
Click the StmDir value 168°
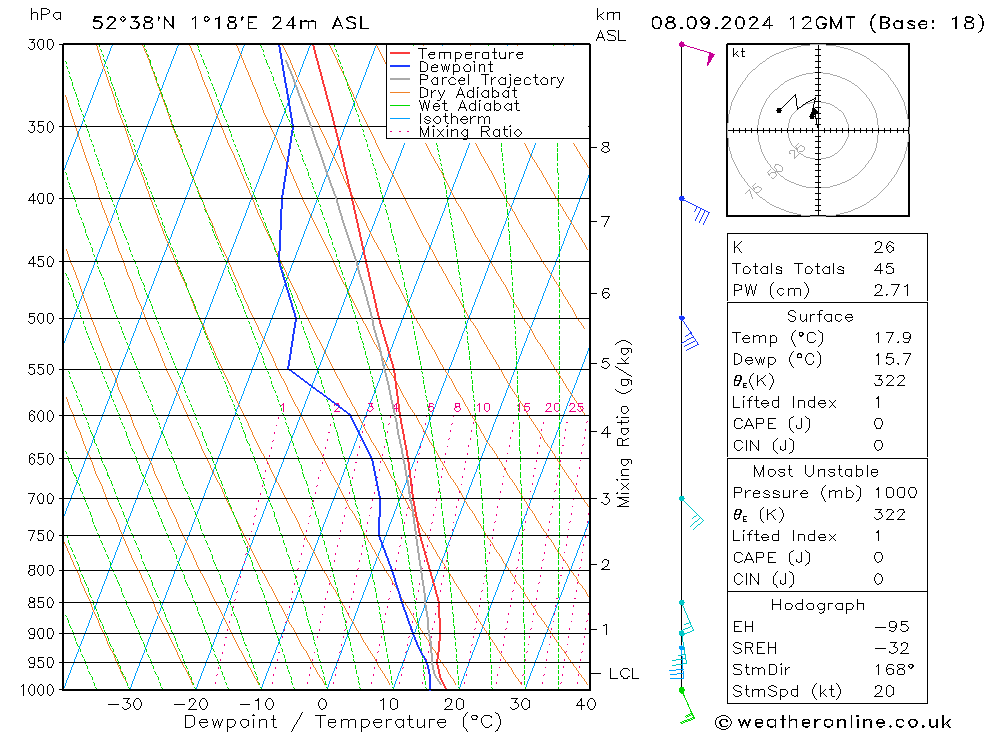894,670
